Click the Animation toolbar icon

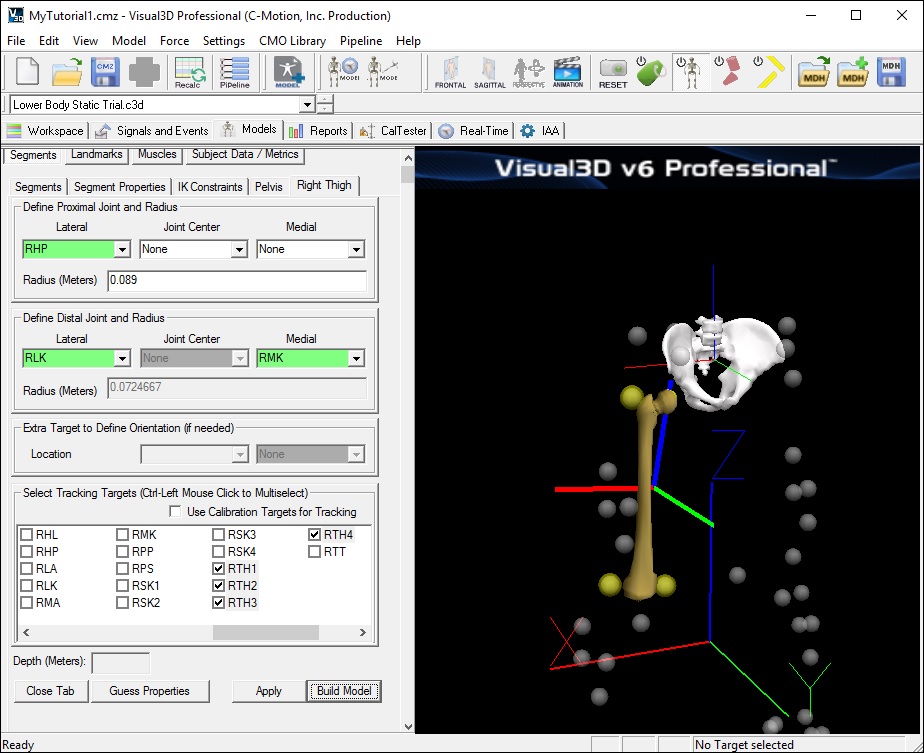pos(568,73)
